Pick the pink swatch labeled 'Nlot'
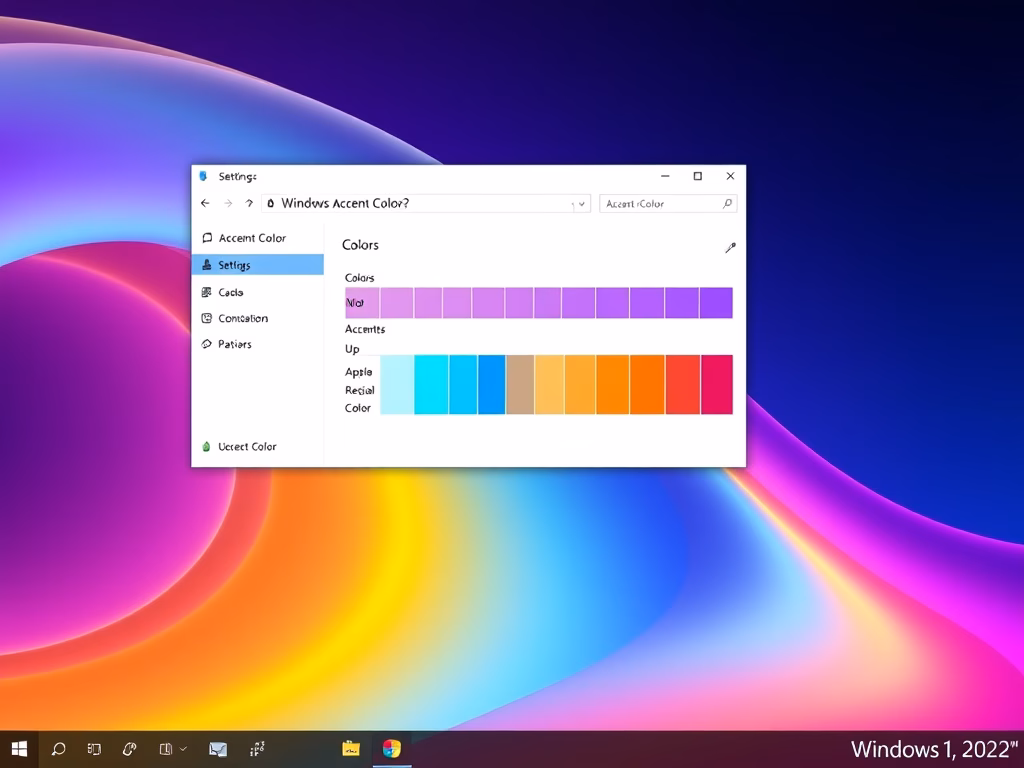The image size is (1024, 768). point(362,302)
